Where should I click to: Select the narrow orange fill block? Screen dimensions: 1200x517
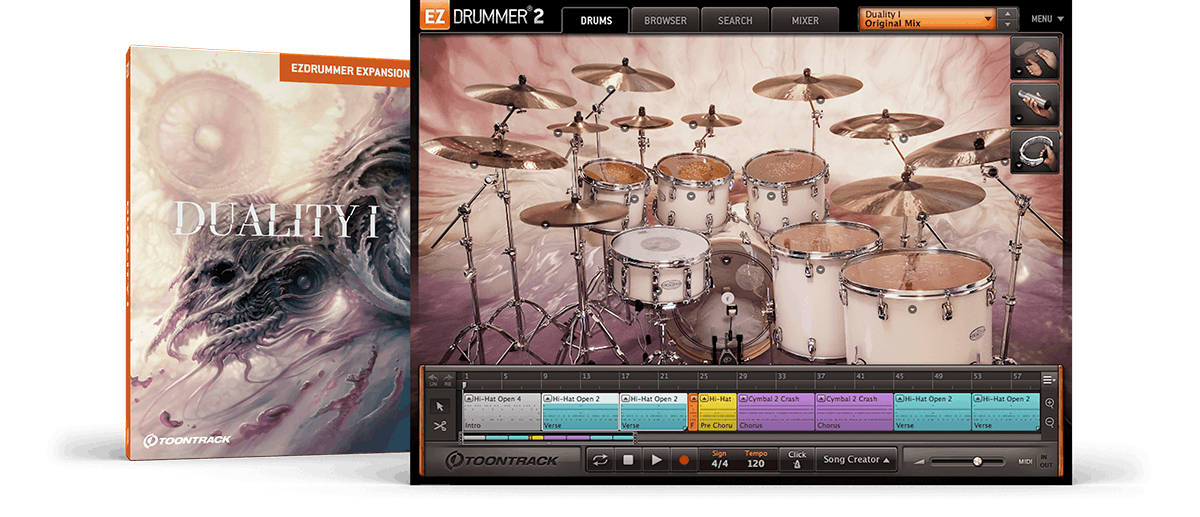pyautogui.click(x=693, y=412)
